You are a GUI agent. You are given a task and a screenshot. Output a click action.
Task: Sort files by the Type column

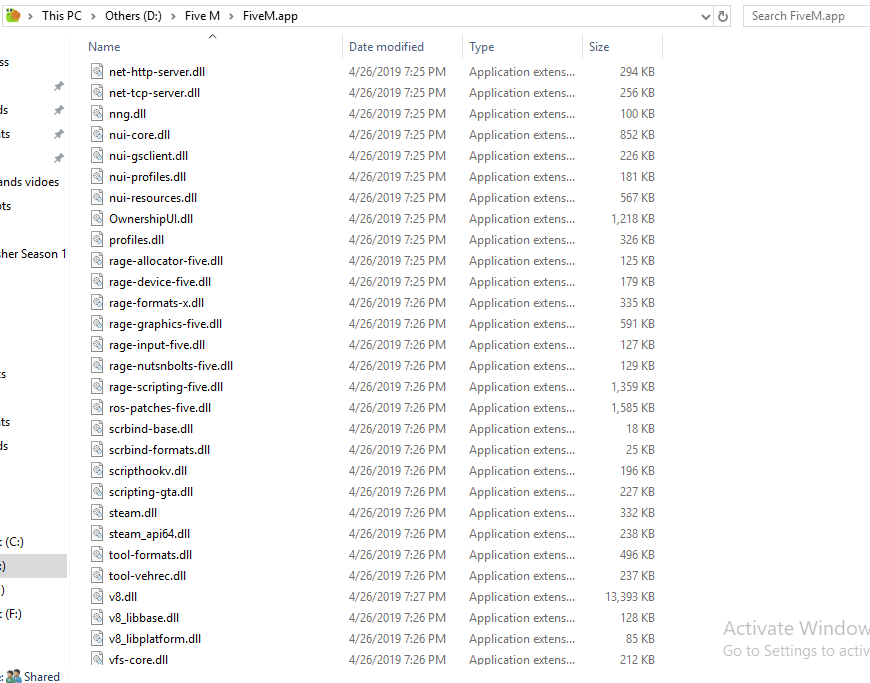click(481, 47)
